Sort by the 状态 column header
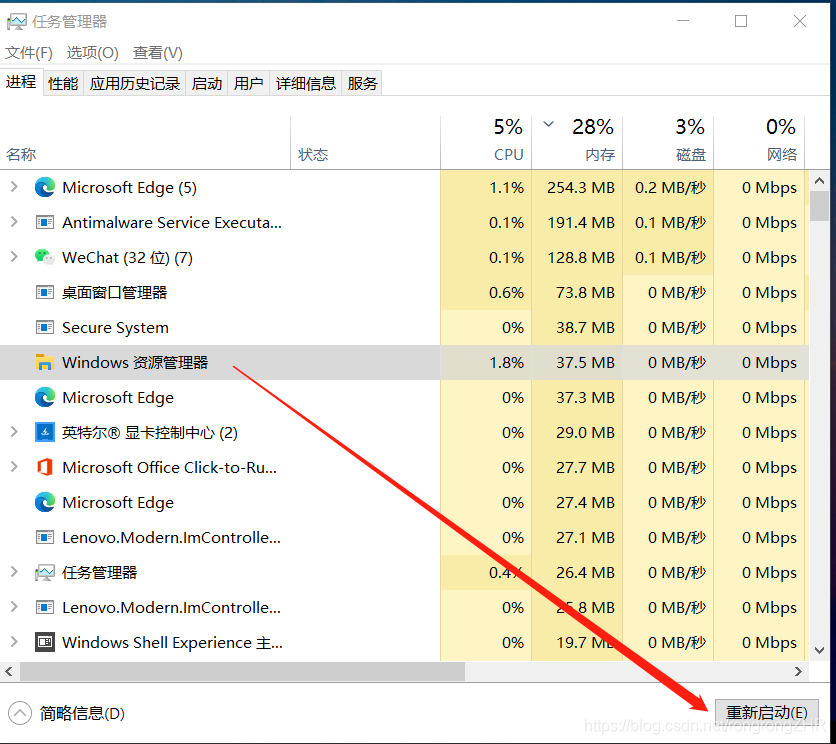The width and height of the screenshot is (836, 744). 365,142
